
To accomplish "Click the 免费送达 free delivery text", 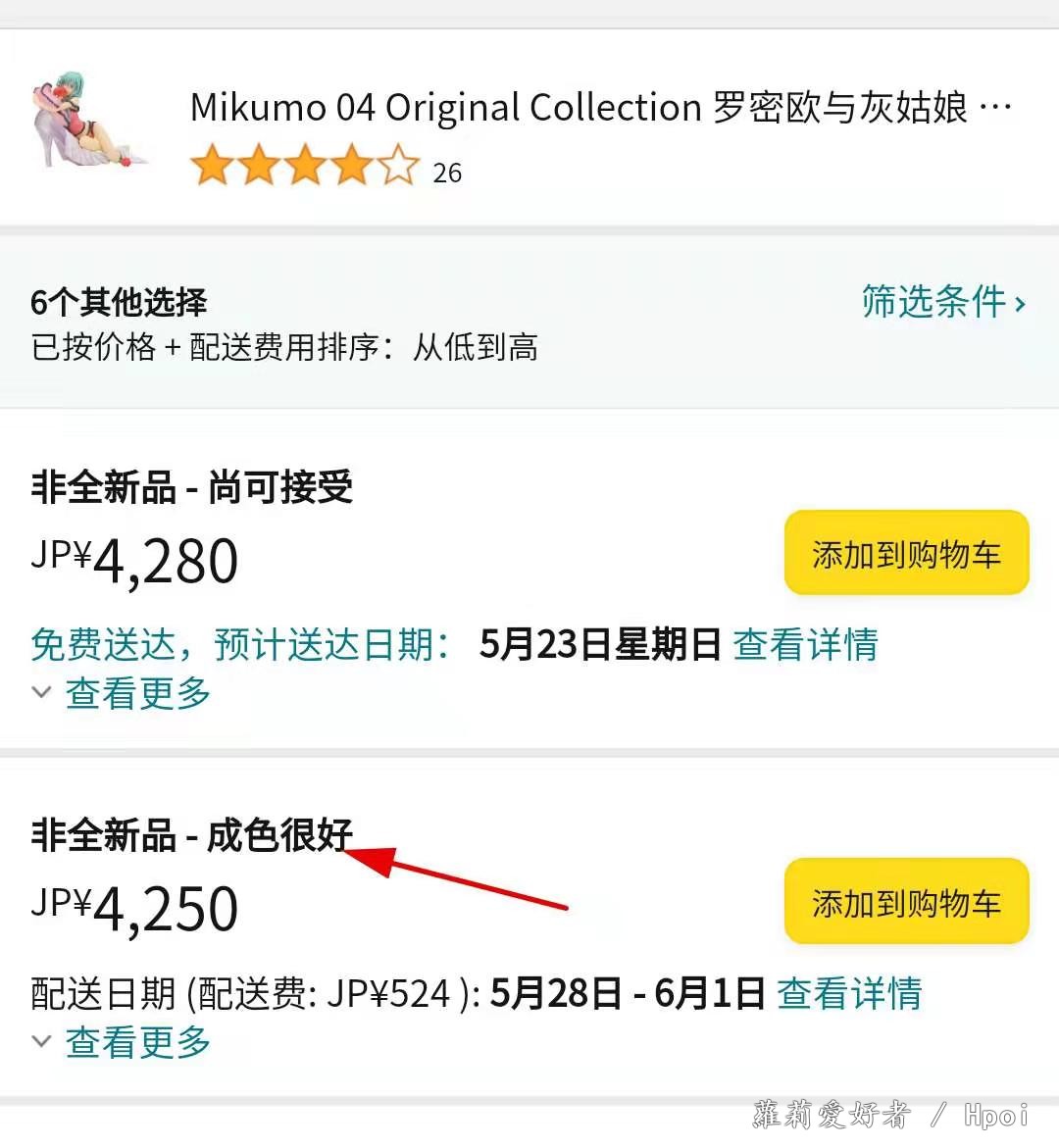I will point(102,644).
